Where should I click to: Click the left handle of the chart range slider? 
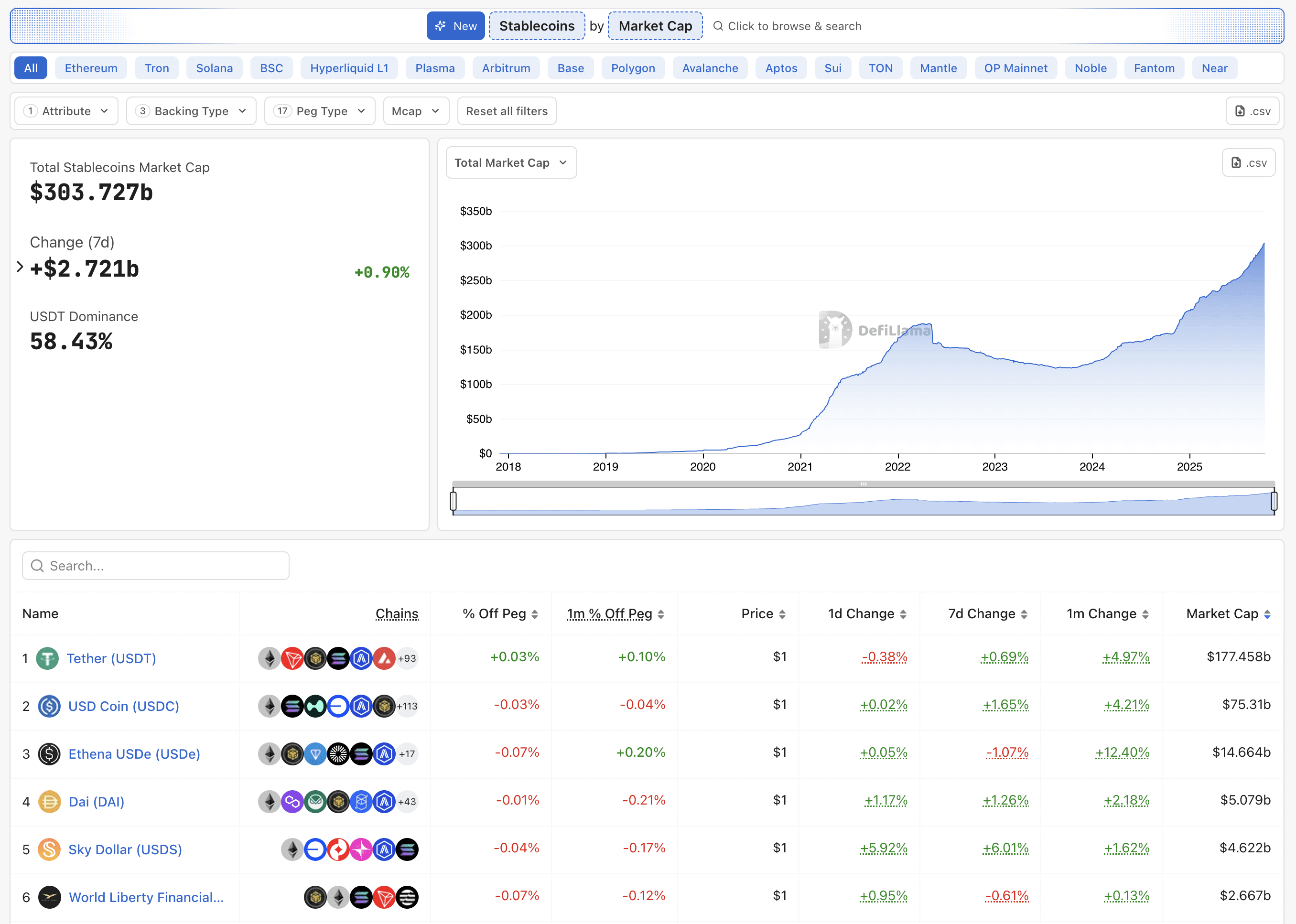[453, 501]
